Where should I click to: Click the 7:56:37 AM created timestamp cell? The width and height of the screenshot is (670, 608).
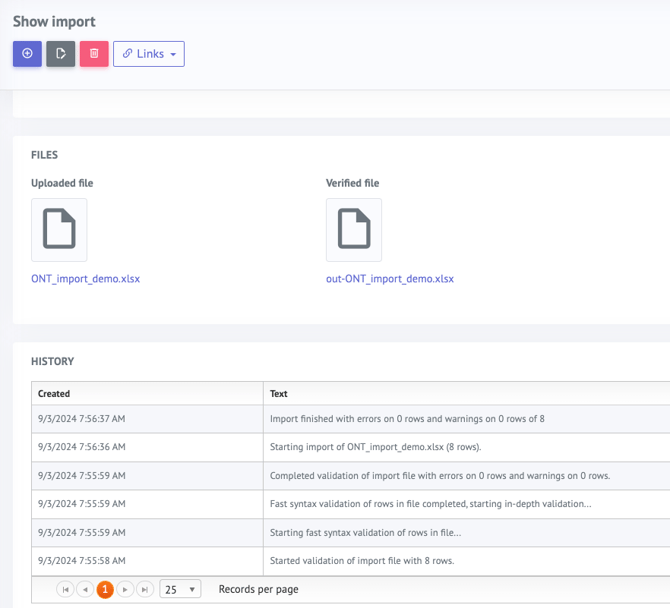(82, 419)
